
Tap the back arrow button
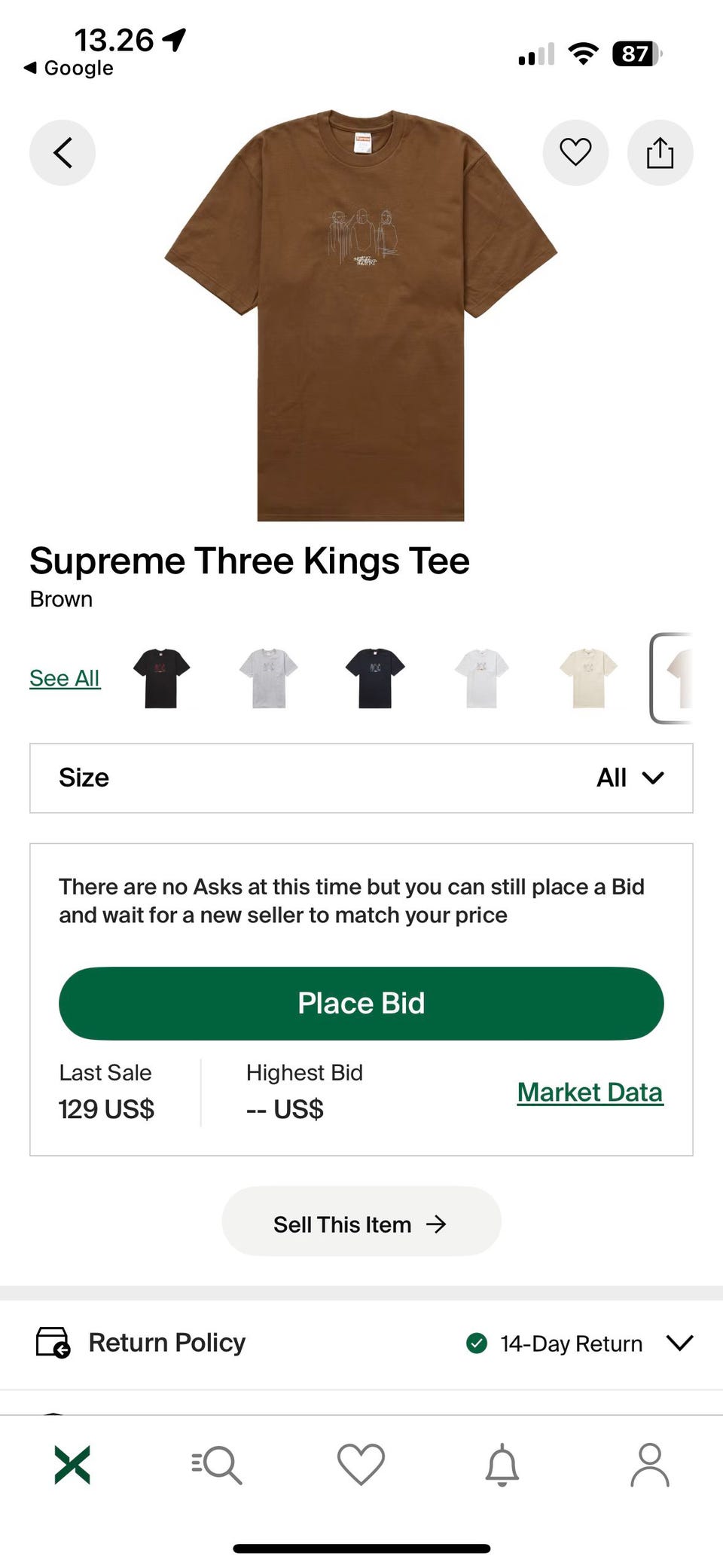(x=63, y=153)
